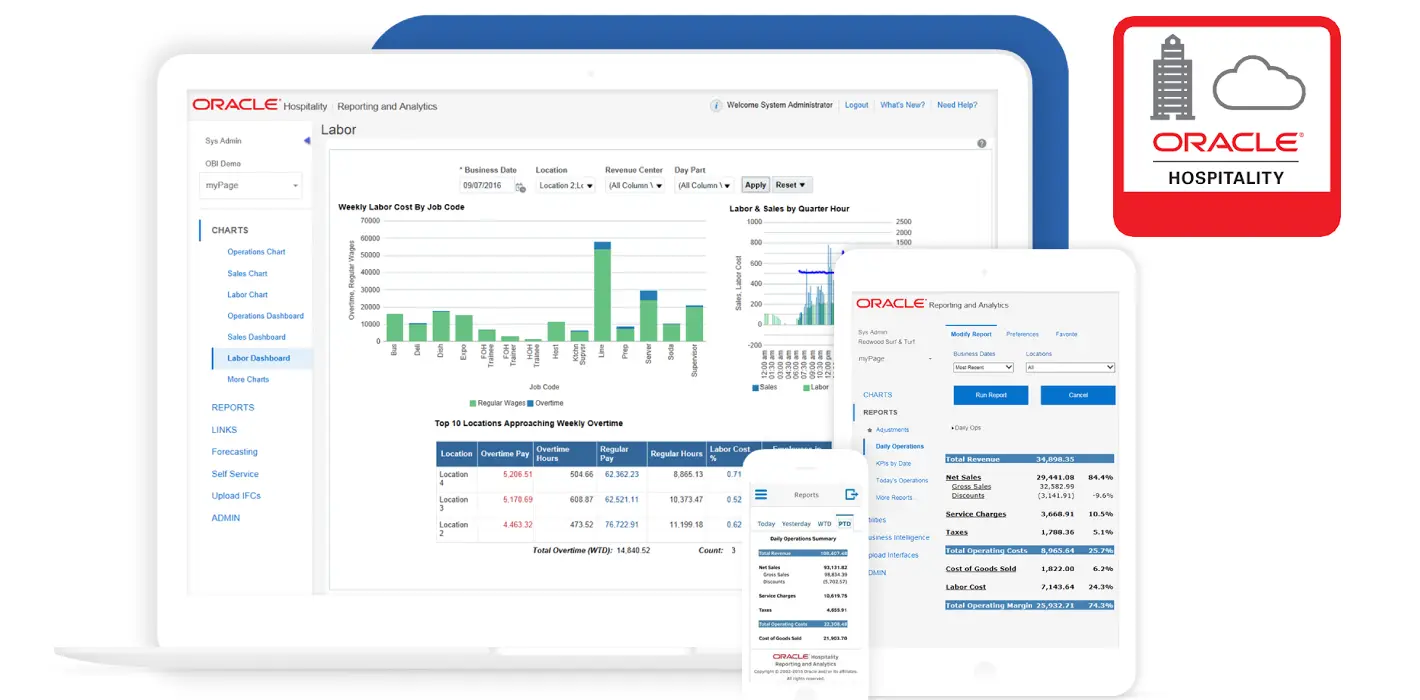Expand the Daily Ops disclosure triangle

(953, 428)
